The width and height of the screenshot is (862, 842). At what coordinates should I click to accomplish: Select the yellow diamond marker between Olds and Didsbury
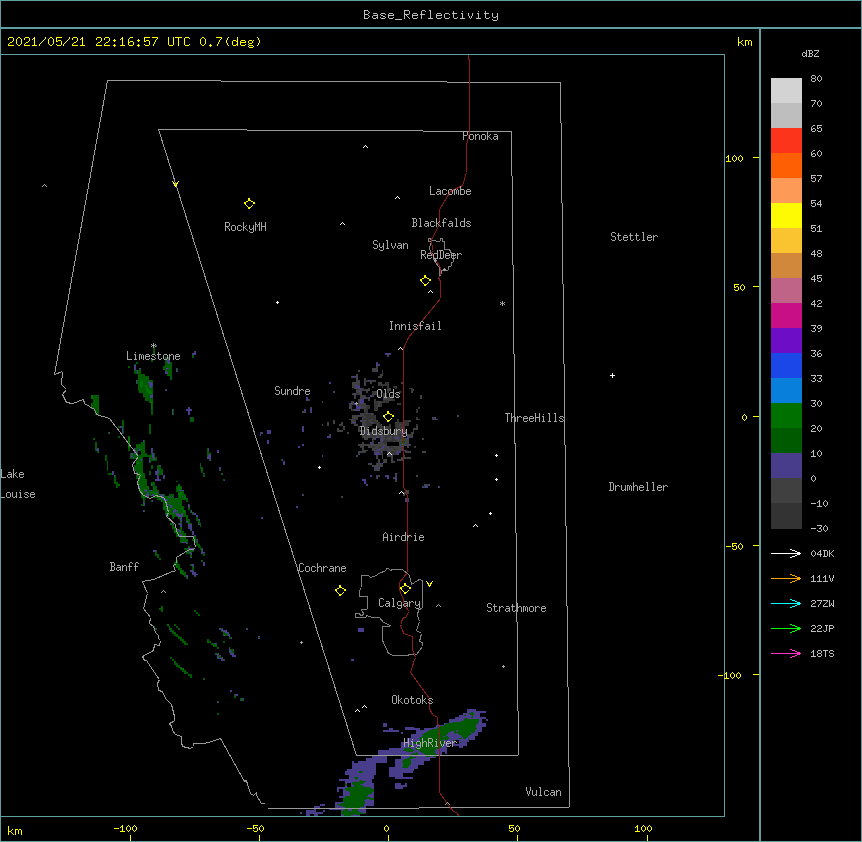point(388,417)
